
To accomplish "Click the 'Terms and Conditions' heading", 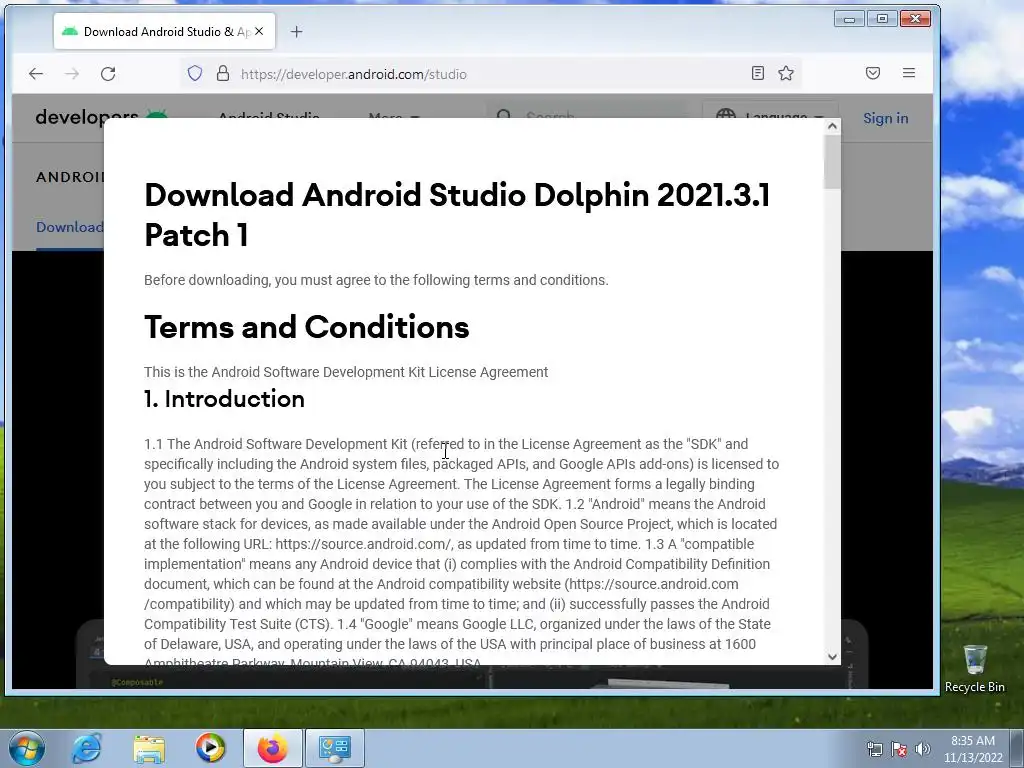I will 307,327.
